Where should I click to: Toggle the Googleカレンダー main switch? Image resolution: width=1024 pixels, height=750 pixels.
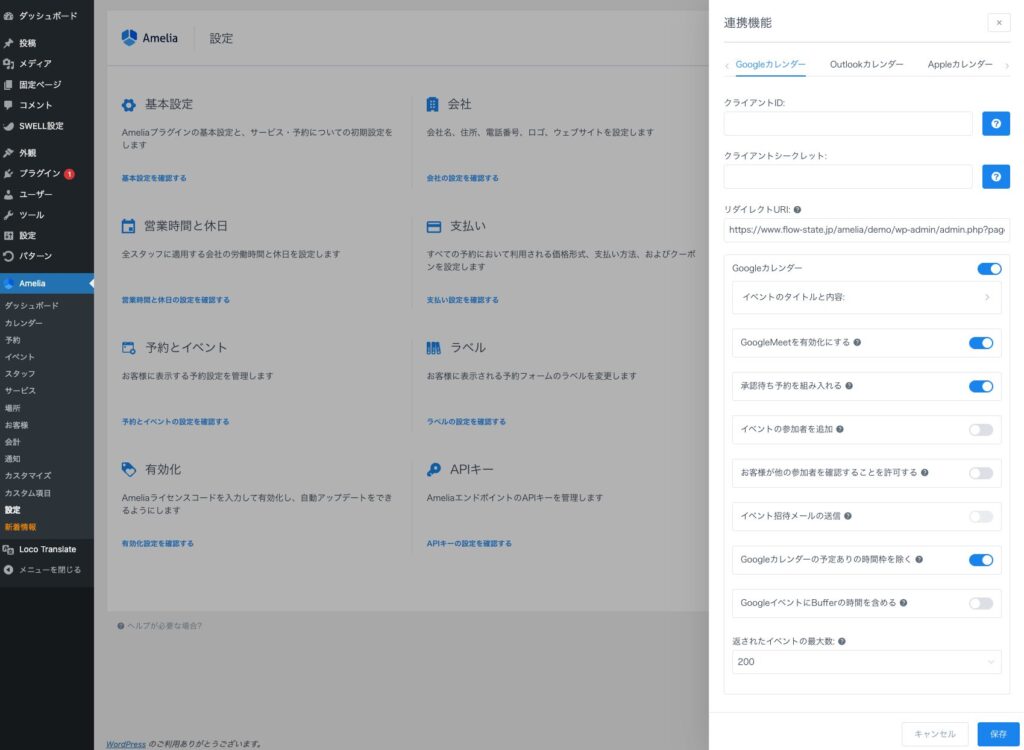[x=988, y=268]
